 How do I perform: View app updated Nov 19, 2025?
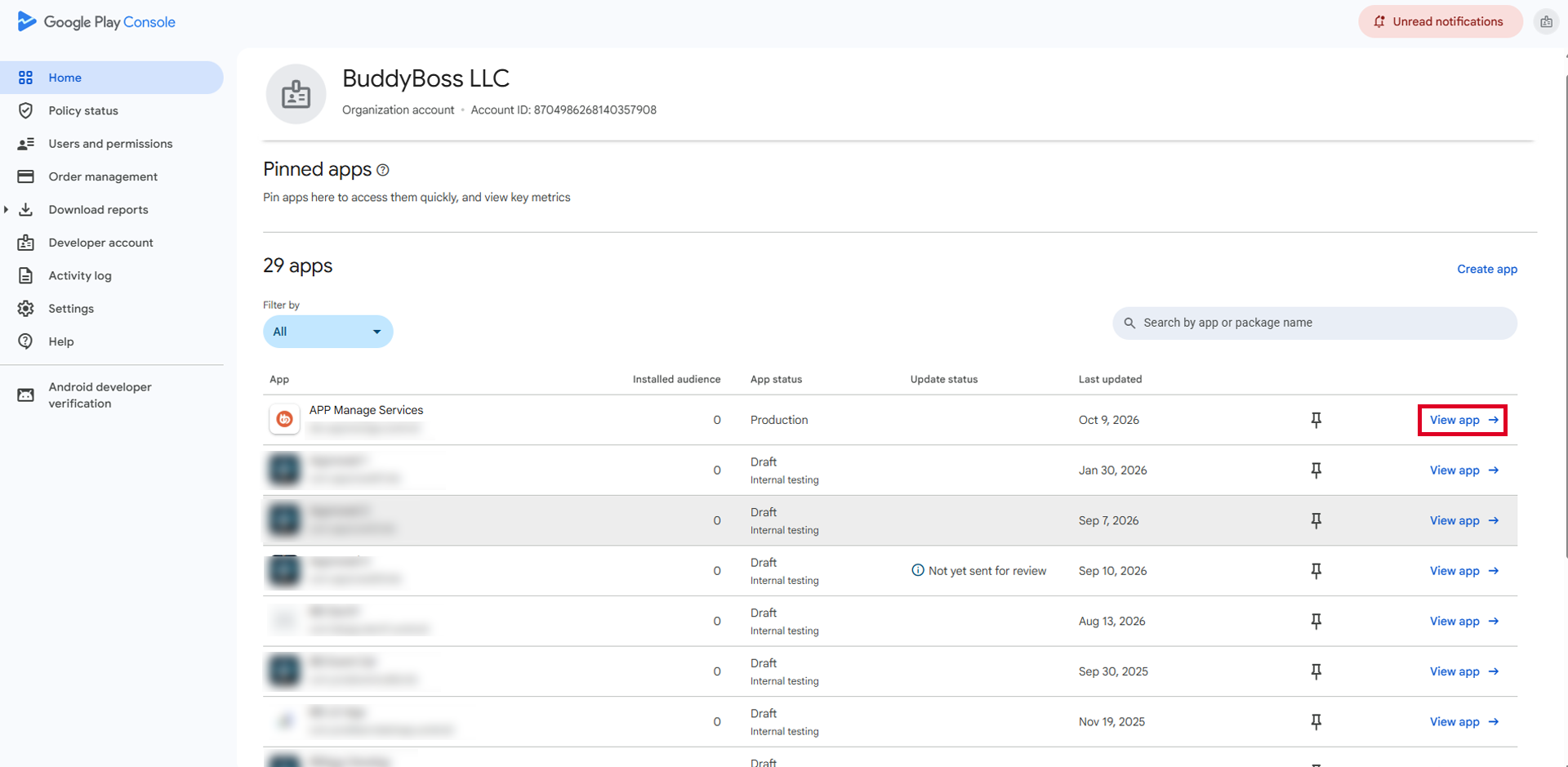pos(1463,722)
